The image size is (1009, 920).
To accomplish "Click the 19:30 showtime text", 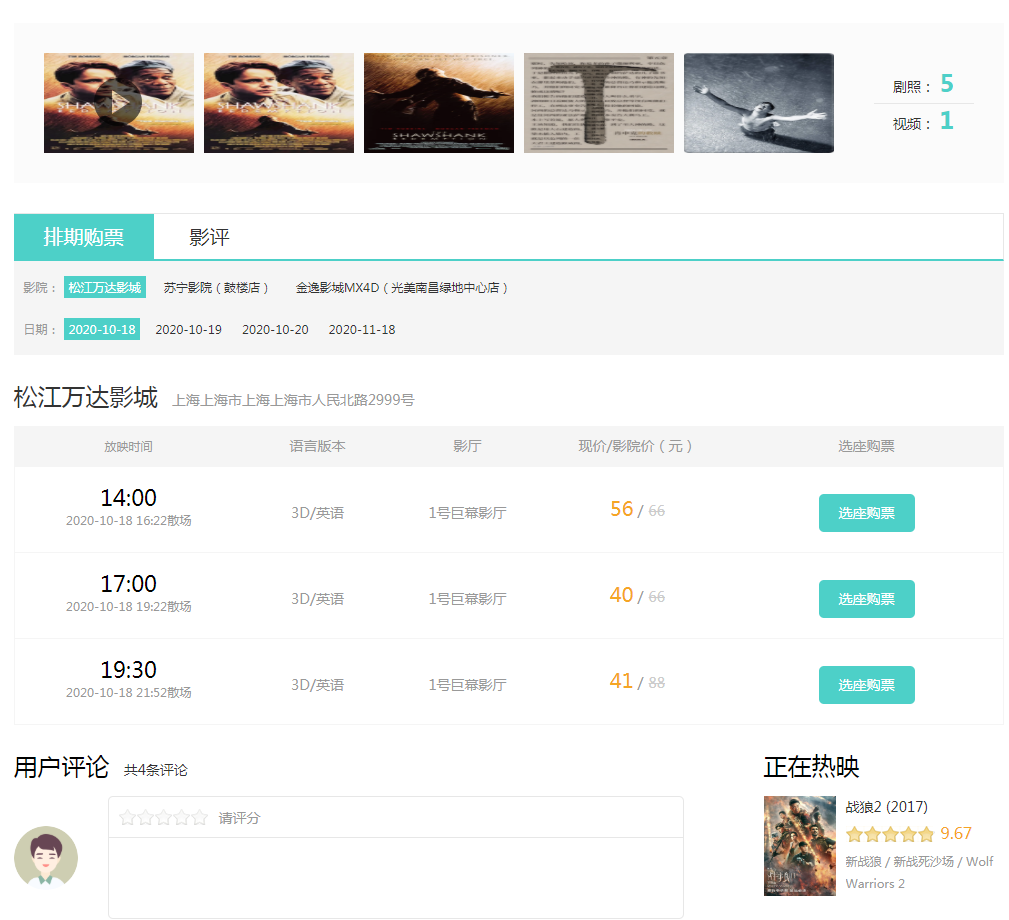I will [129, 670].
